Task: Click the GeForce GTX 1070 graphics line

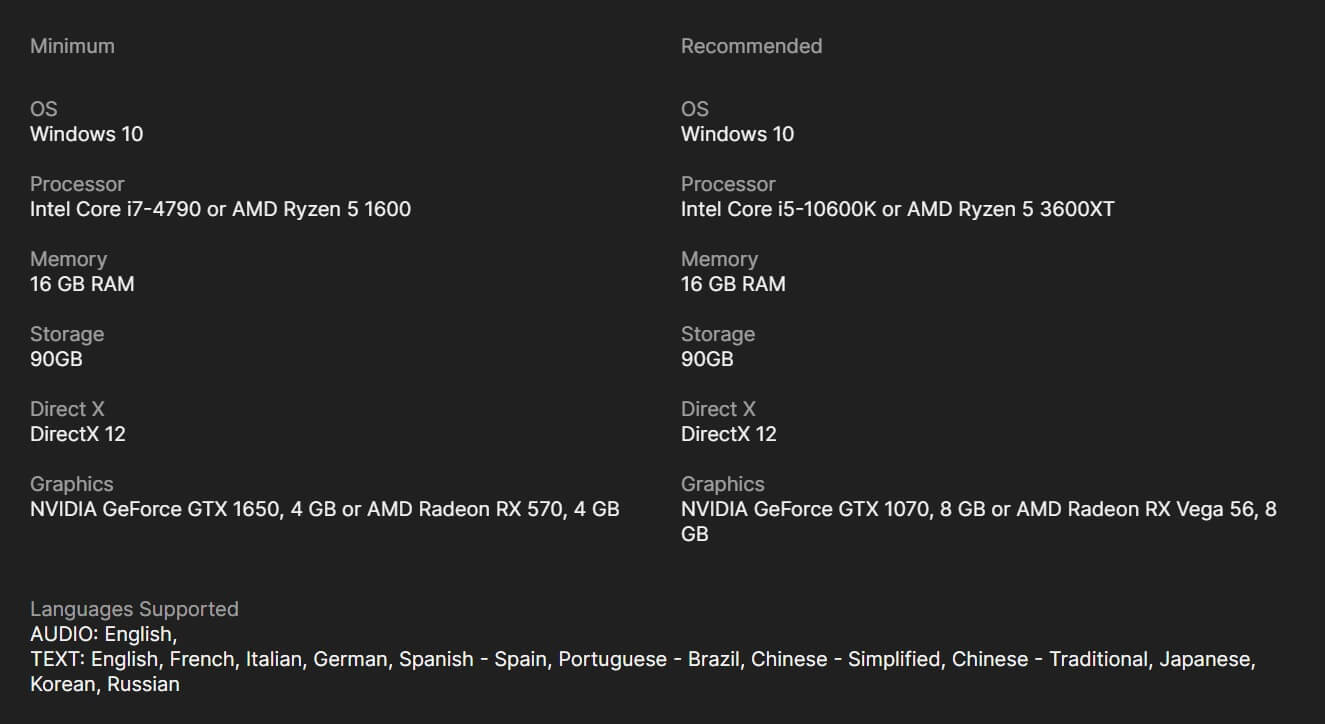Action: coord(978,509)
